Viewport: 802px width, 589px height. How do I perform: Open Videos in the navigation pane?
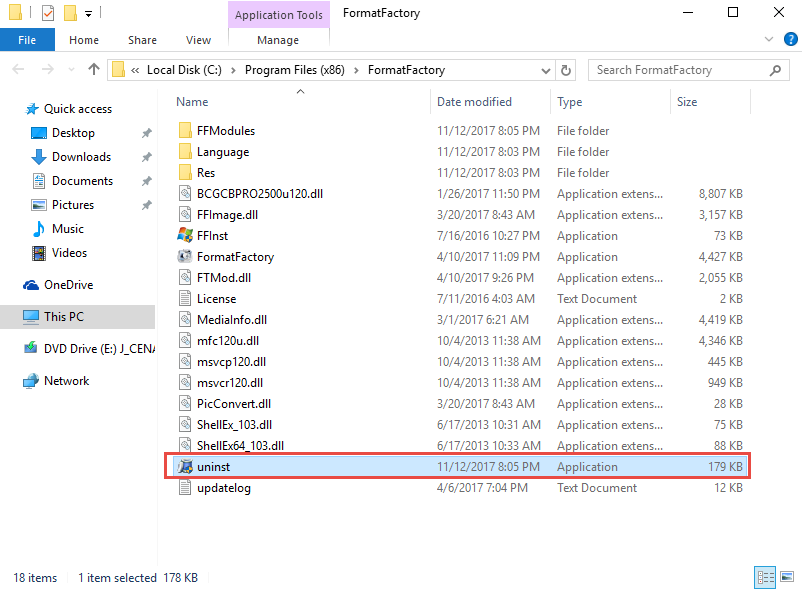pyautogui.click(x=69, y=253)
